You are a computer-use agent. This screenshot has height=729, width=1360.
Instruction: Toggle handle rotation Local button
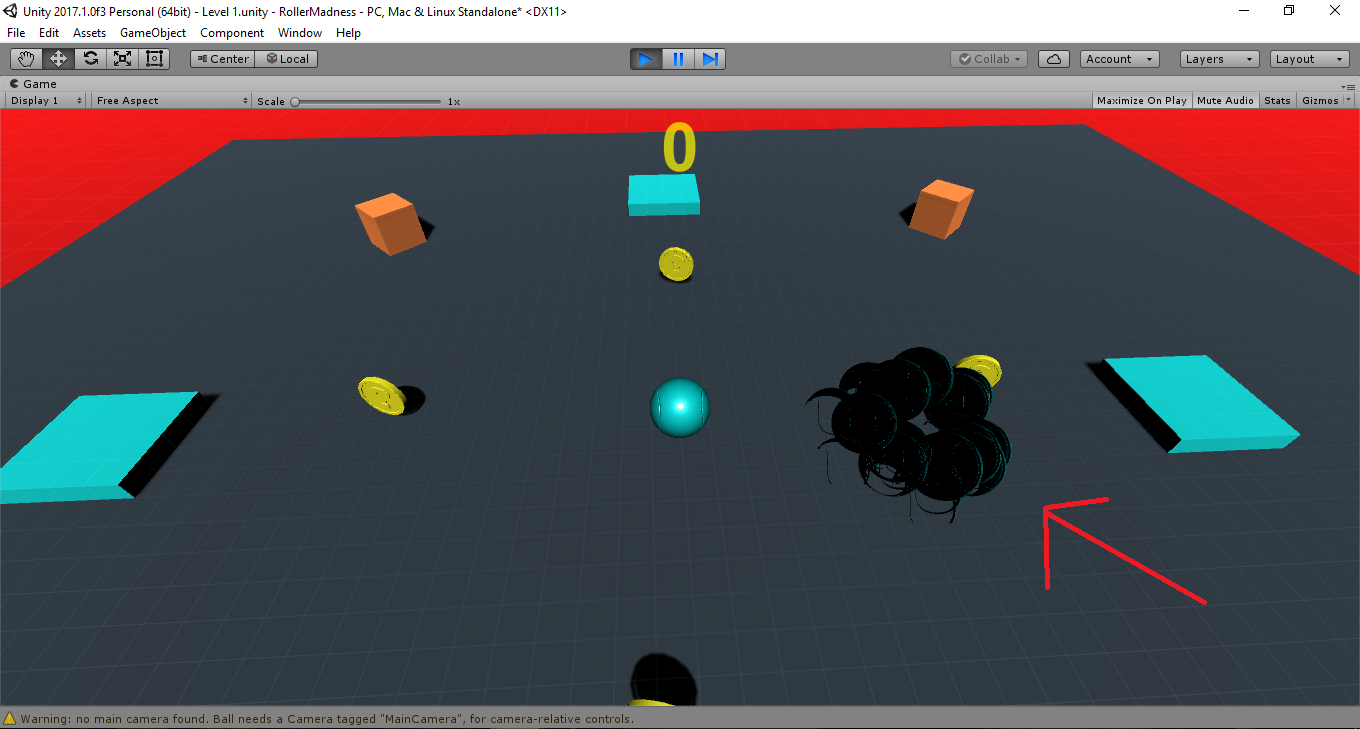tap(286, 59)
